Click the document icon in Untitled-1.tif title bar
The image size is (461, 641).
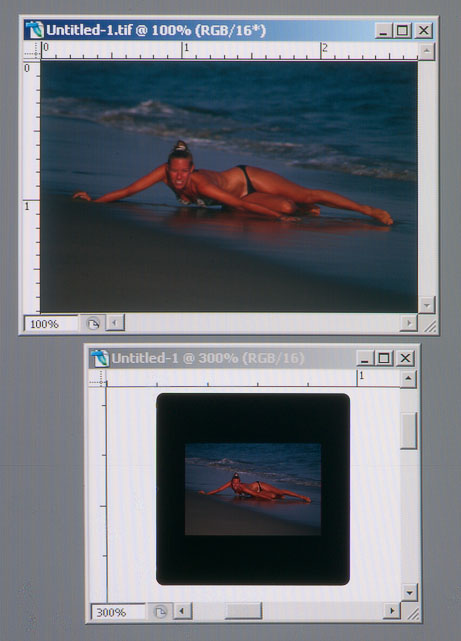tap(34, 30)
